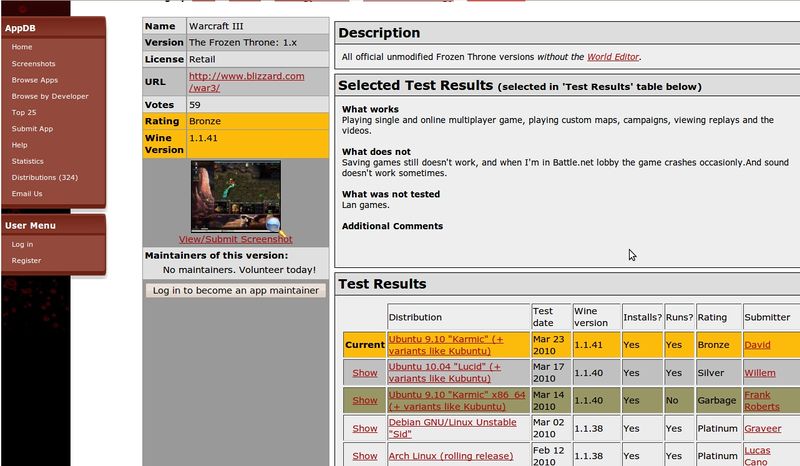Open submitter Lucas Cano link

(x=757, y=456)
